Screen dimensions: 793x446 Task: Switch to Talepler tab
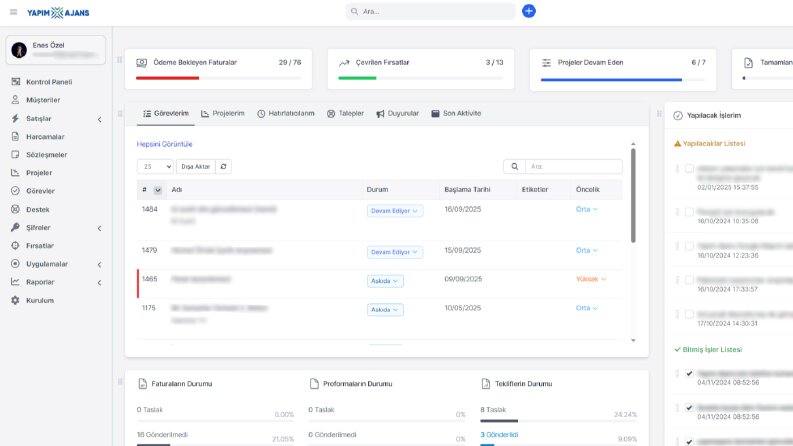(x=345, y=113)
